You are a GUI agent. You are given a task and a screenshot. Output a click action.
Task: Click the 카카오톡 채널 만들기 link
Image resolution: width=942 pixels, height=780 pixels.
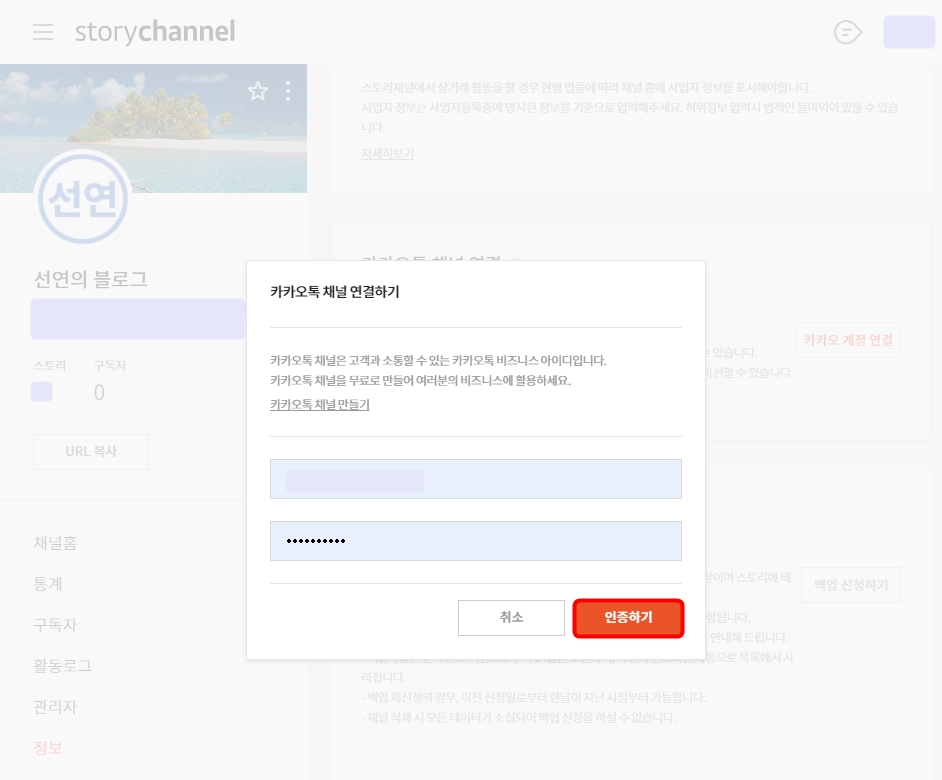pyautogui.click(x=319, y=404)
